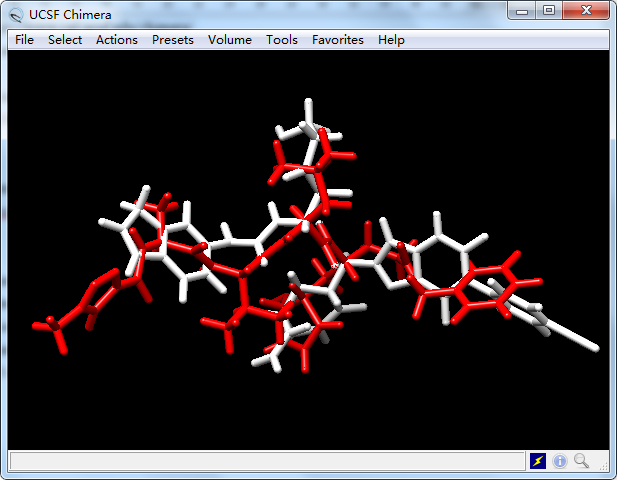Click the magnifying glass side view icon
The height and width of the screenshot is (480, 617).
pyautogui.click(x=580, y=461)
